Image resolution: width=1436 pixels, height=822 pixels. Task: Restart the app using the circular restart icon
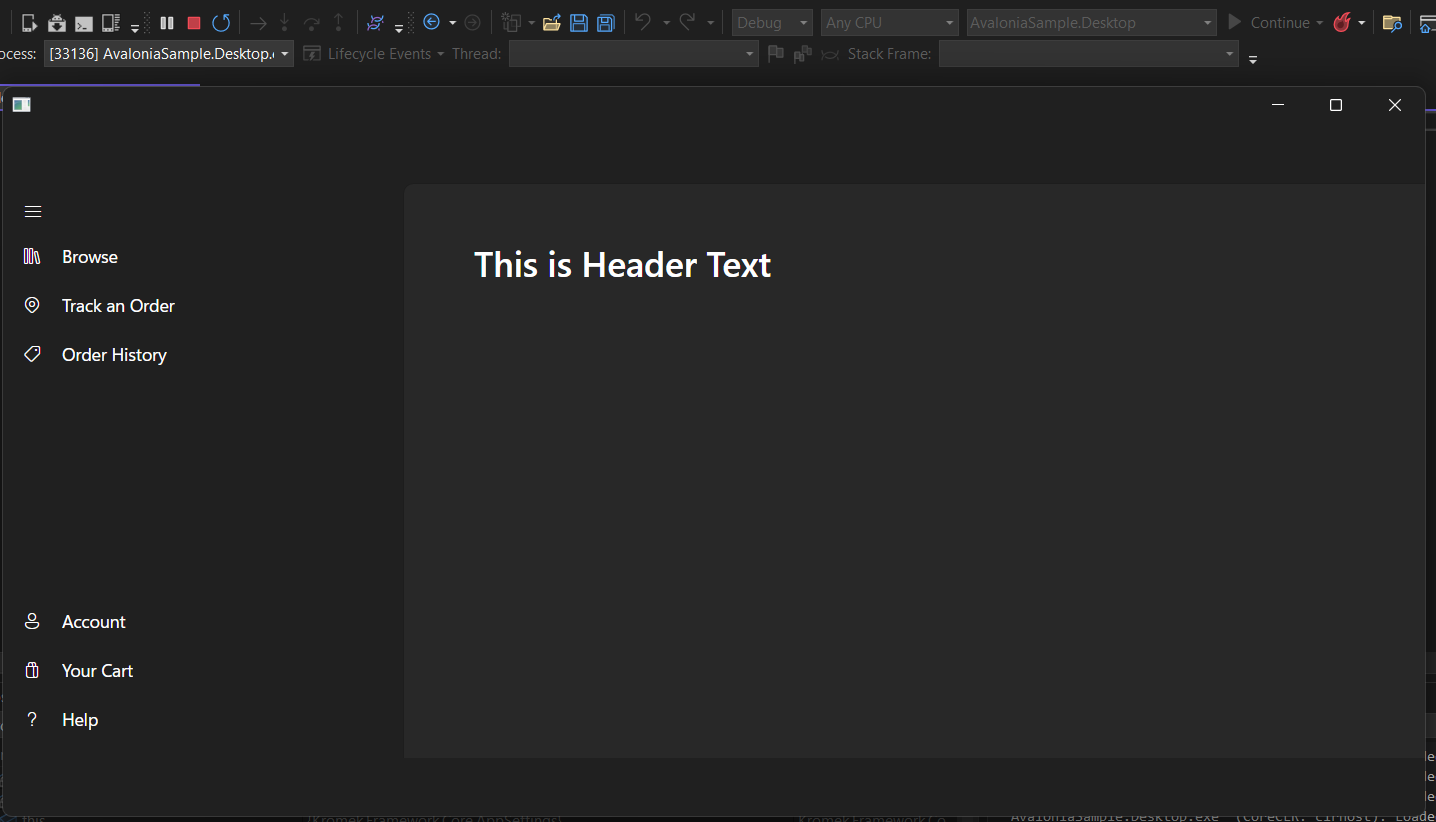coord(219,22)
